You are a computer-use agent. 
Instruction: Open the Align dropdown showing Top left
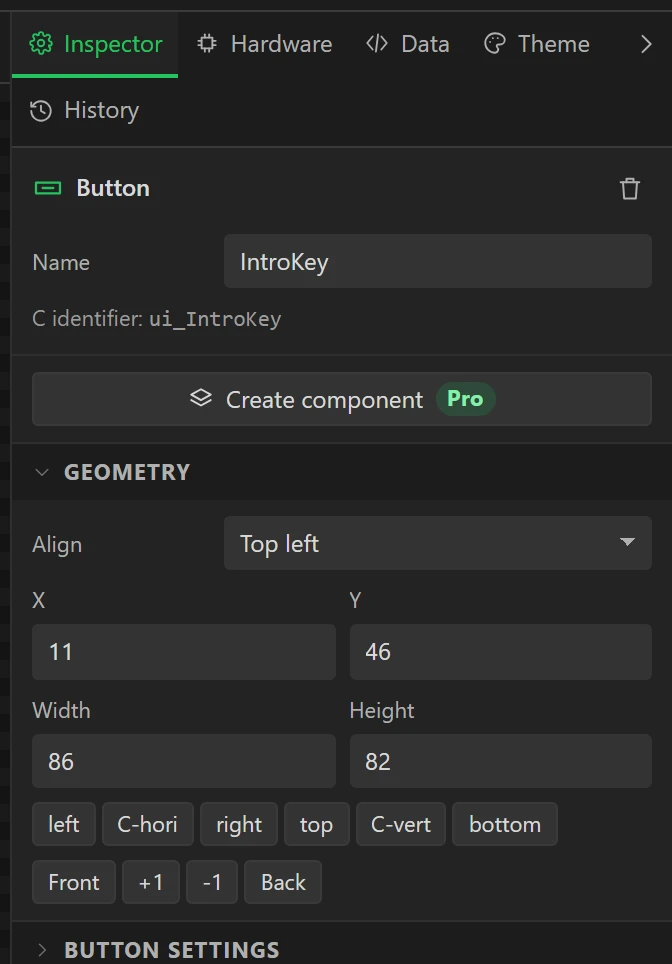[x=438, y=543]
